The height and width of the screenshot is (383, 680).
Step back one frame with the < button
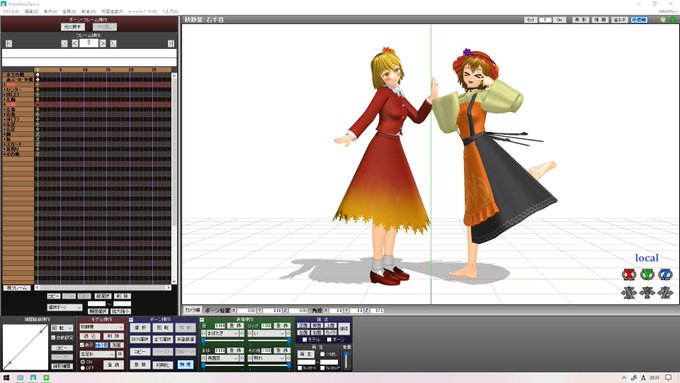click(x=75, y=43)
